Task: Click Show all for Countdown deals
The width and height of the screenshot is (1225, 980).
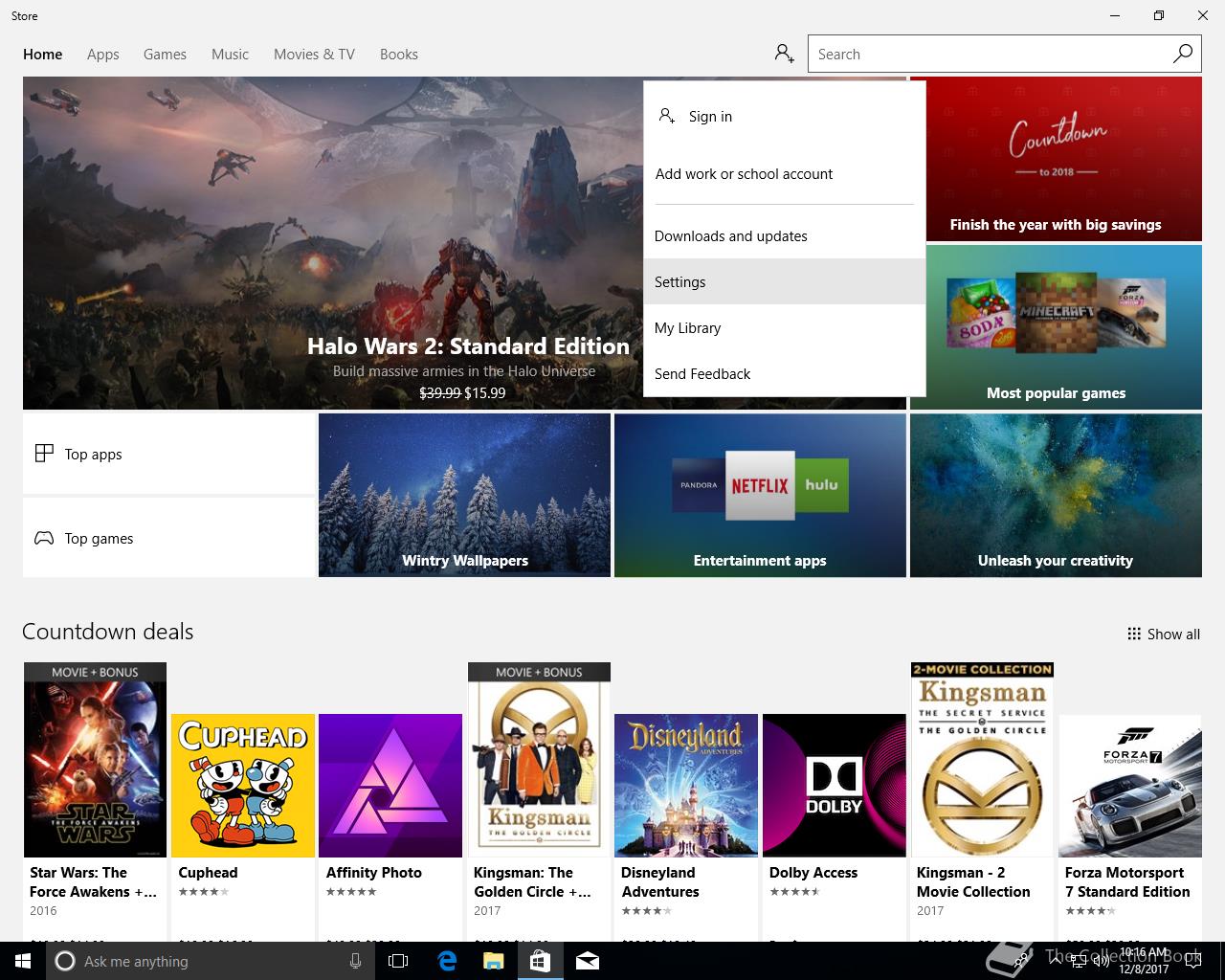Action: click(1164, 634)
